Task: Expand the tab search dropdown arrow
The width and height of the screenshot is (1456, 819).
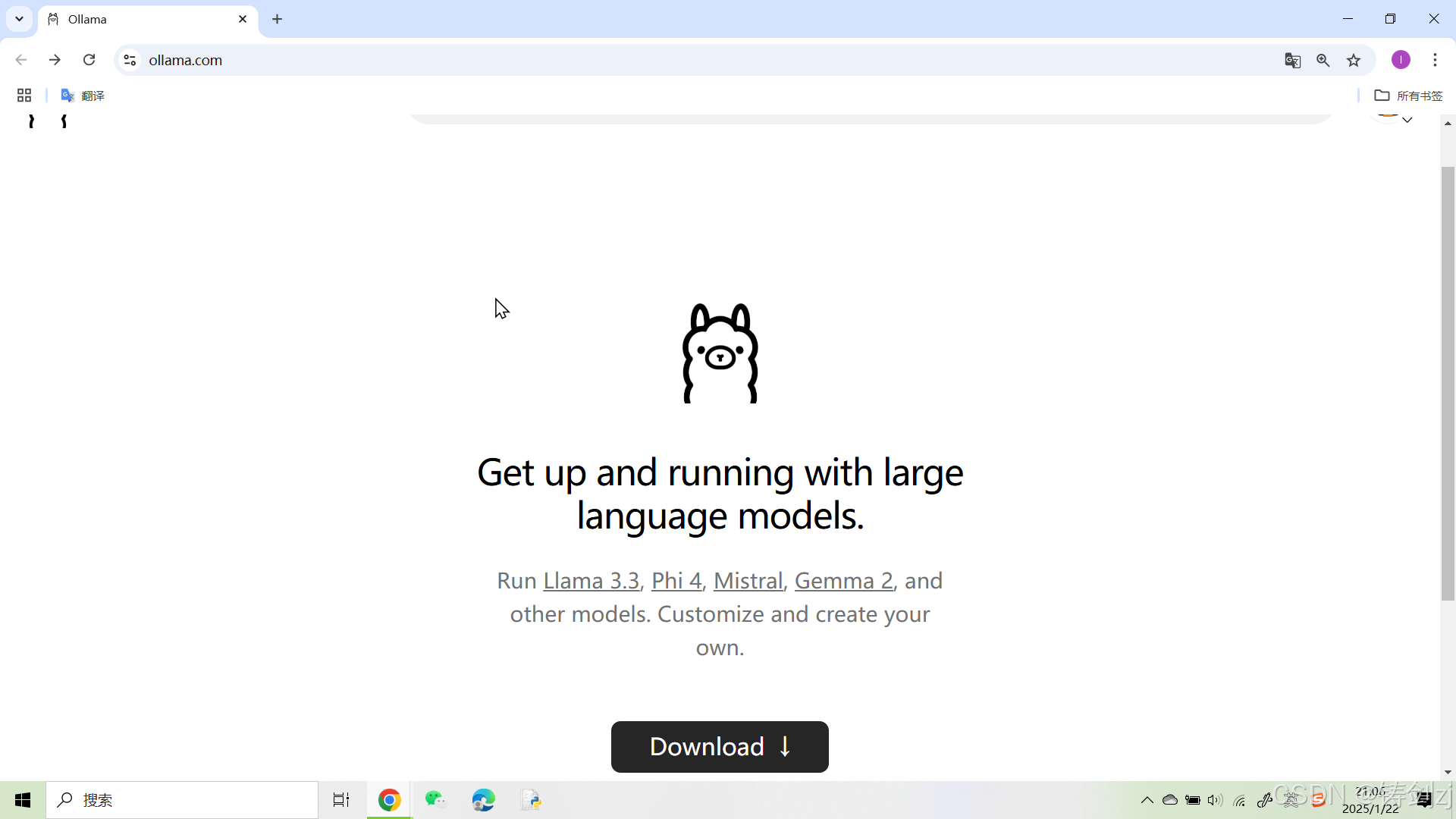Action: click(x=20, y=19)
